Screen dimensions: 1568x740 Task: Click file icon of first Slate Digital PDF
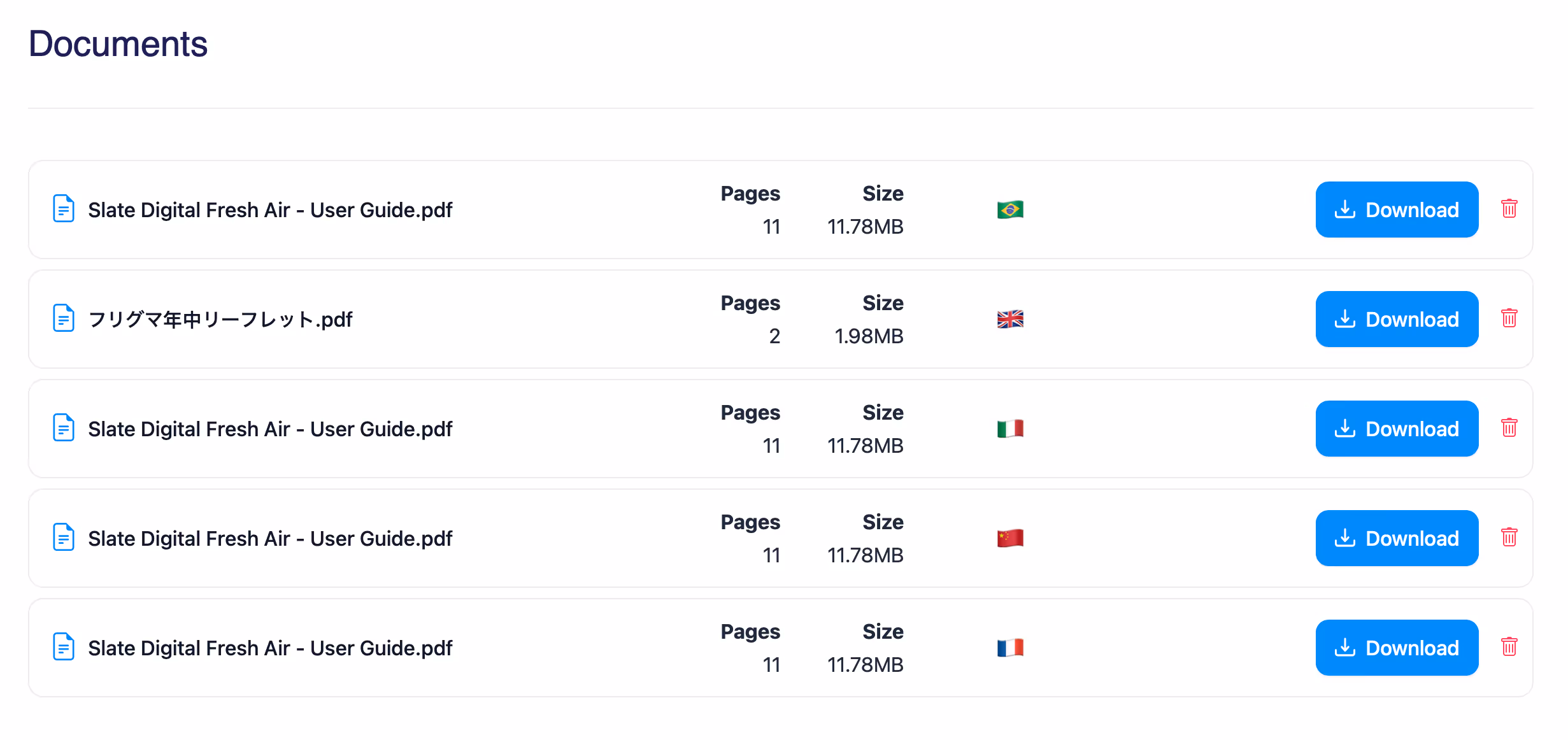point(64,209)
